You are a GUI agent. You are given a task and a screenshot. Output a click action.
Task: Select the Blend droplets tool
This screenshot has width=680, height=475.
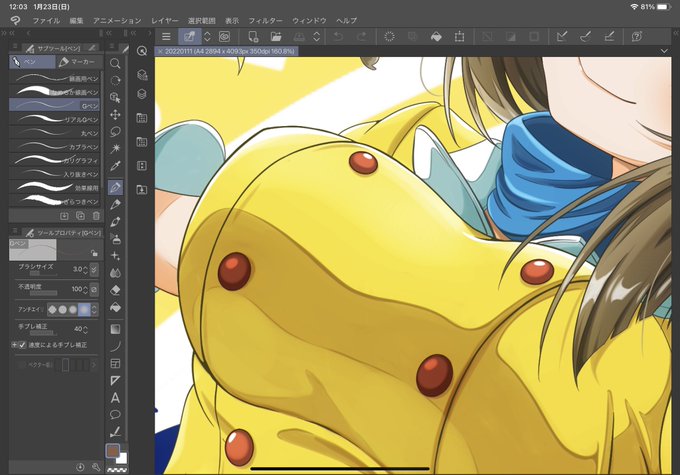click(x=115, y=273)
